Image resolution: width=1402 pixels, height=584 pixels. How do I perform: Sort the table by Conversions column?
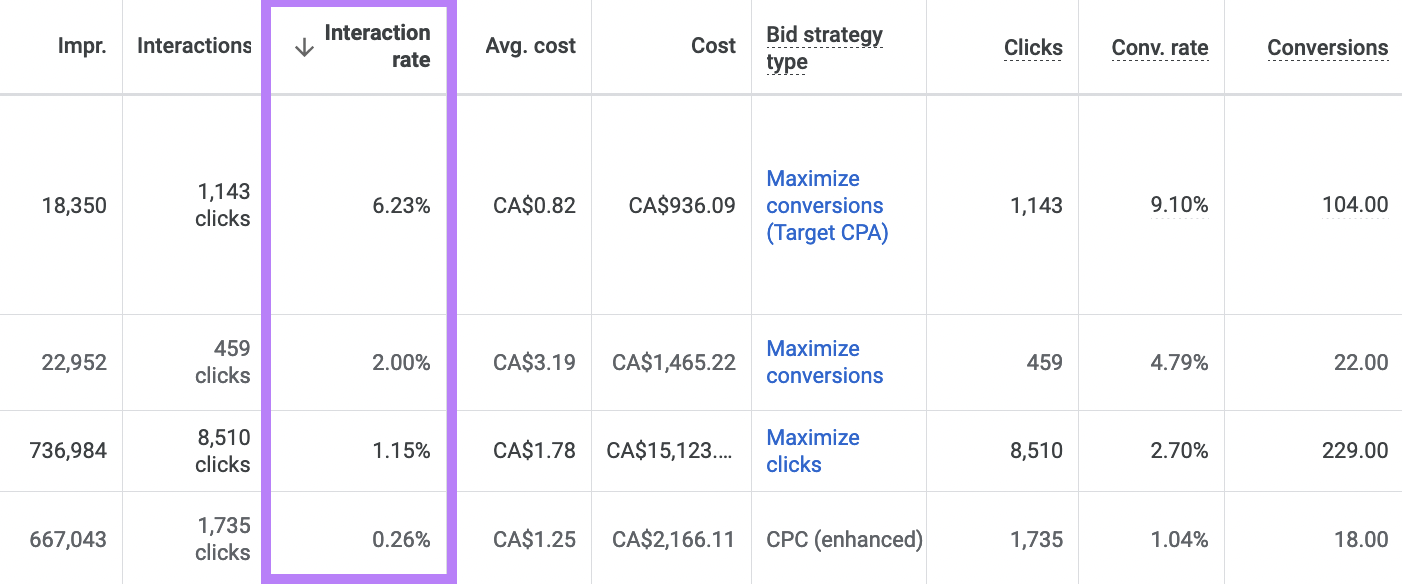pos(1328,47)
